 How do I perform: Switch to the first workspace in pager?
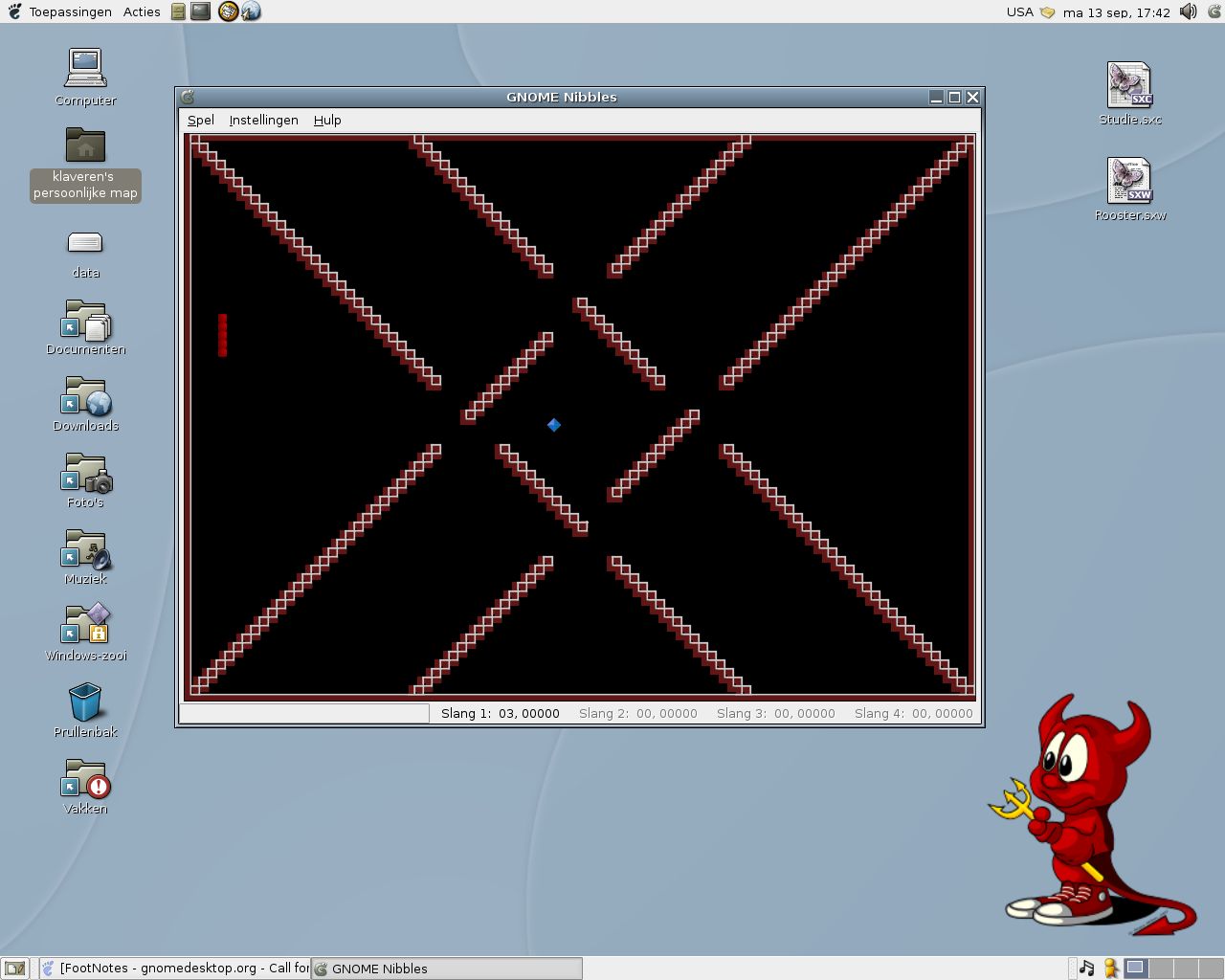point(1135,968)
